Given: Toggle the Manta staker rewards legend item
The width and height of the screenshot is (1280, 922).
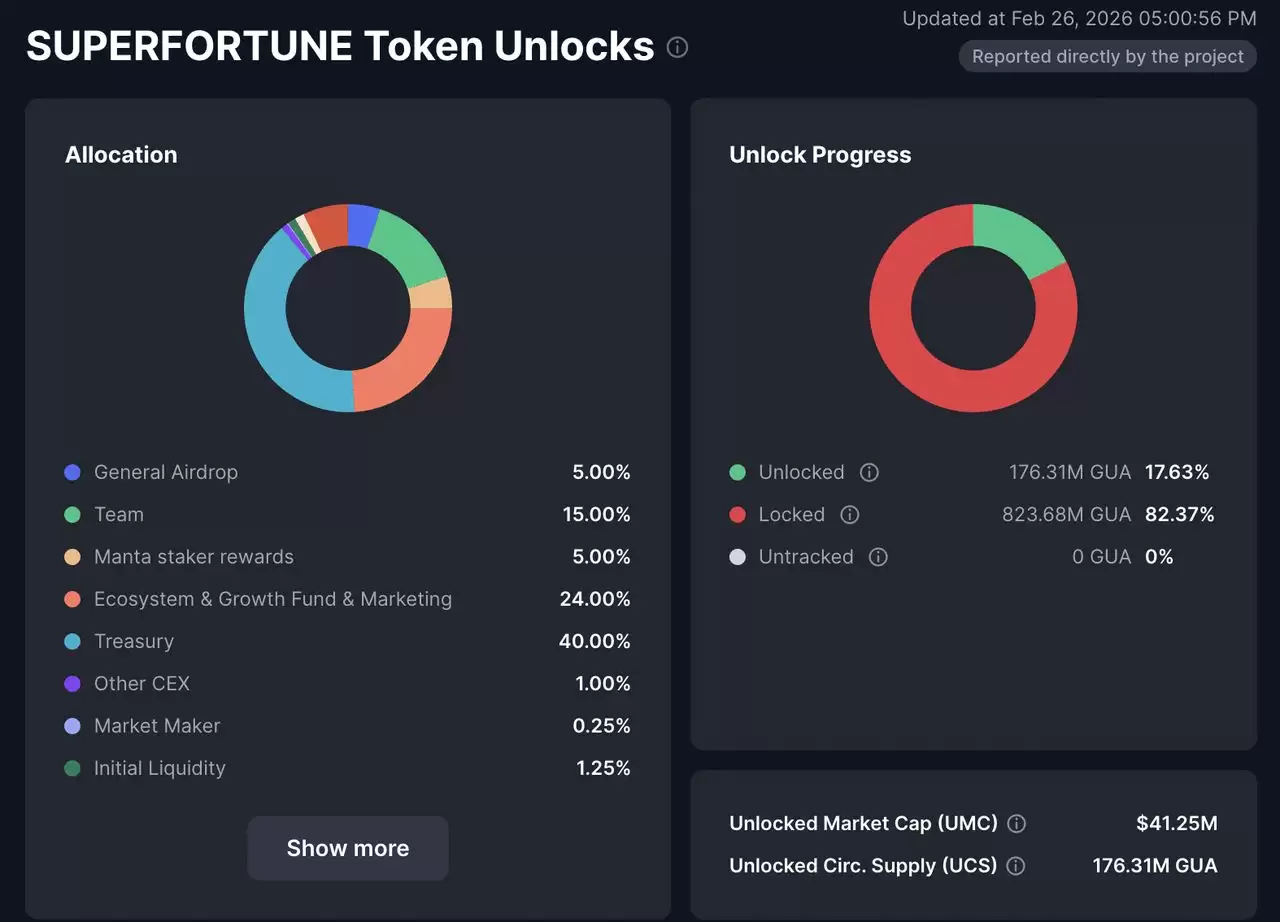Looking at the screenshot, I should [x=193, y=557].
